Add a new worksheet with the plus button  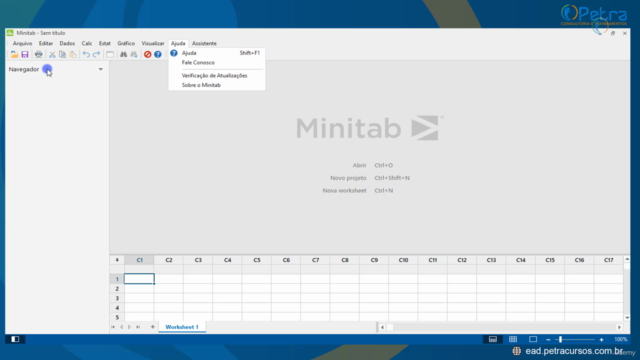pos(152,327)
